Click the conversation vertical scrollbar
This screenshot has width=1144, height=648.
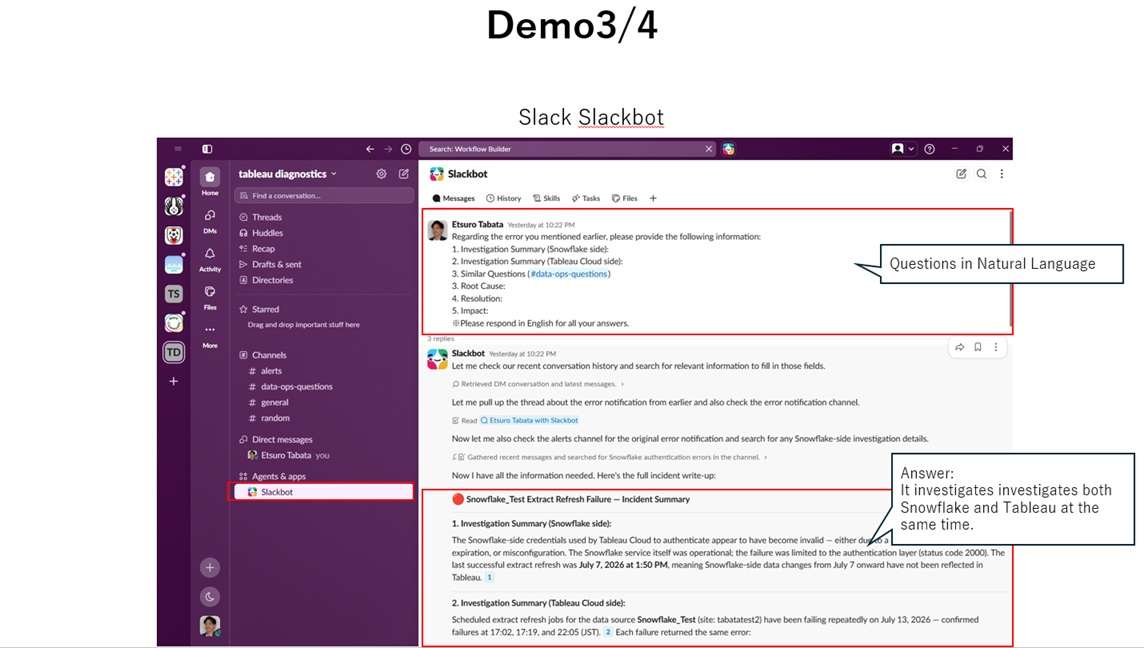1010,269
